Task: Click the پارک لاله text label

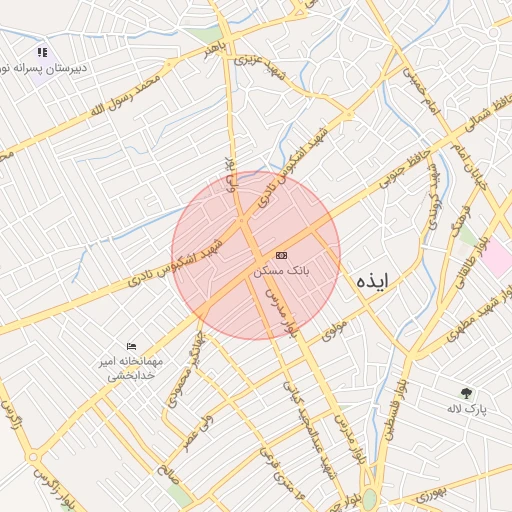Action: (x=467, y=409)
